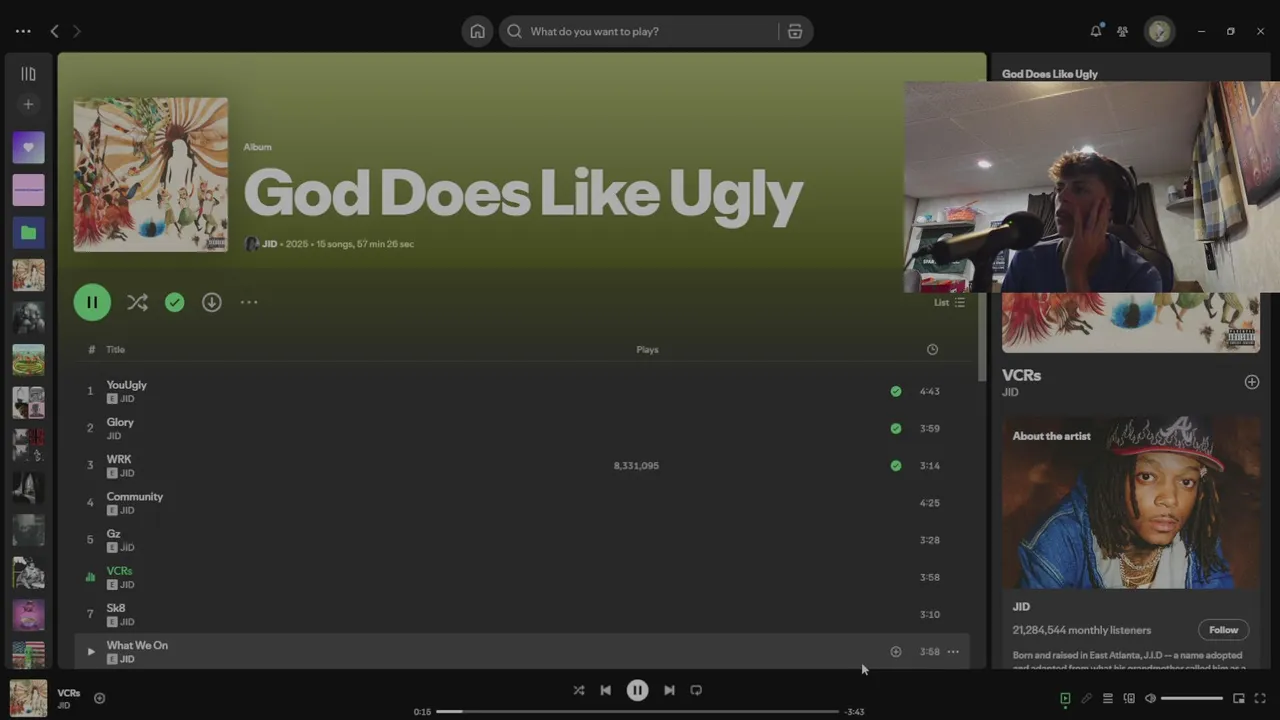Screen dimensions: 1280x720
Task: Select the Gz track
Action: (520, 540)
